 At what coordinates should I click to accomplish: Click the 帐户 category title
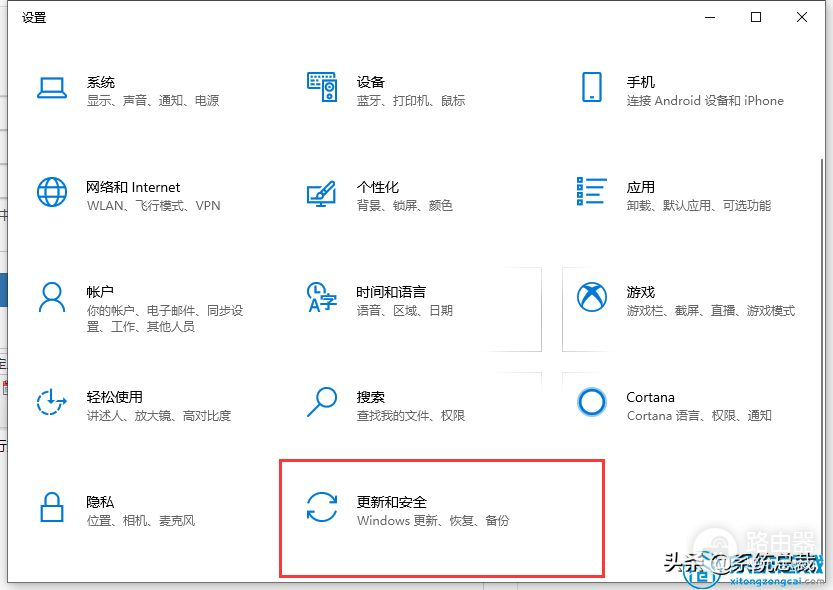[x=100, y=292]
